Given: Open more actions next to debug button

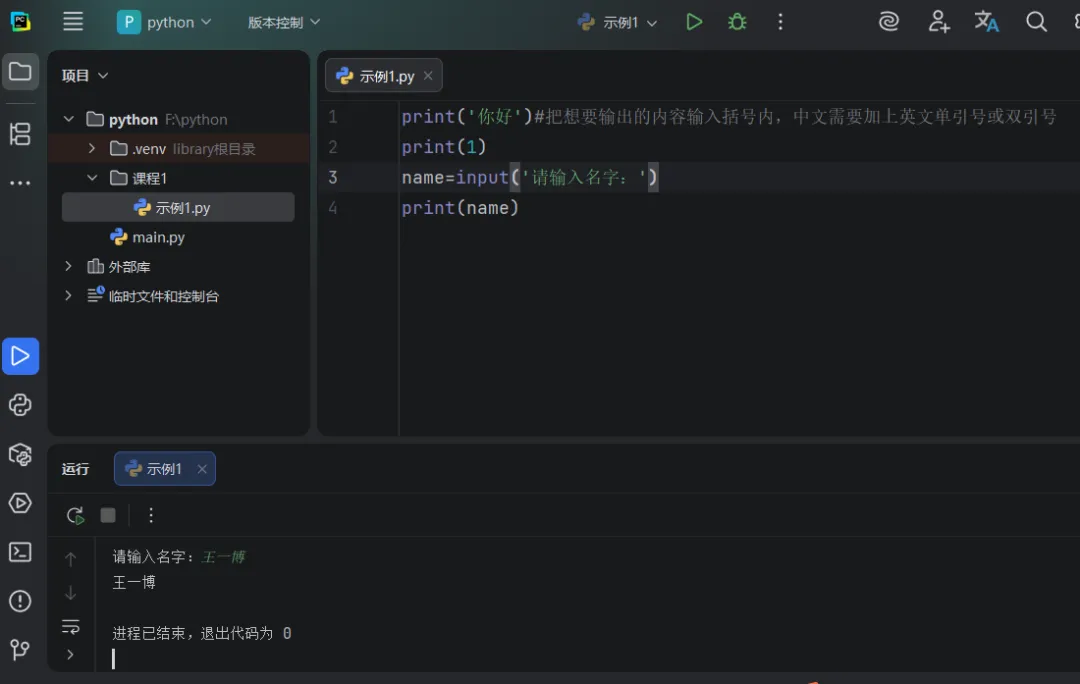Looking at the screenshot, I should tap(780, 22).
